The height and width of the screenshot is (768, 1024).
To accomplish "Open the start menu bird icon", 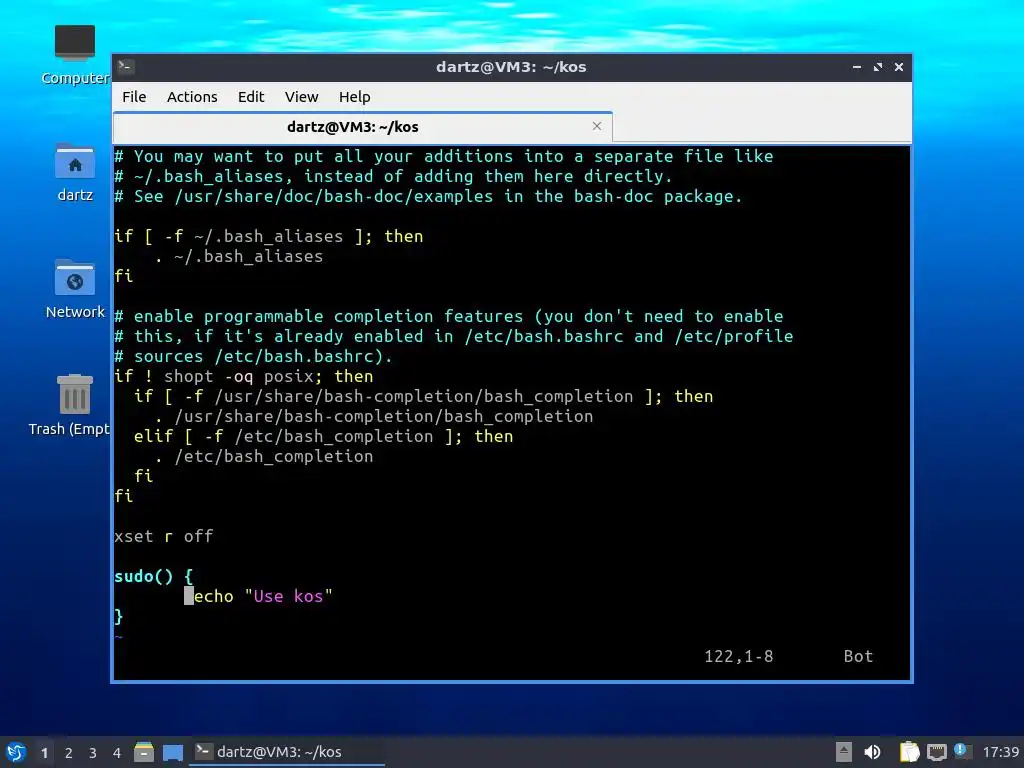I will click(16, 752).
